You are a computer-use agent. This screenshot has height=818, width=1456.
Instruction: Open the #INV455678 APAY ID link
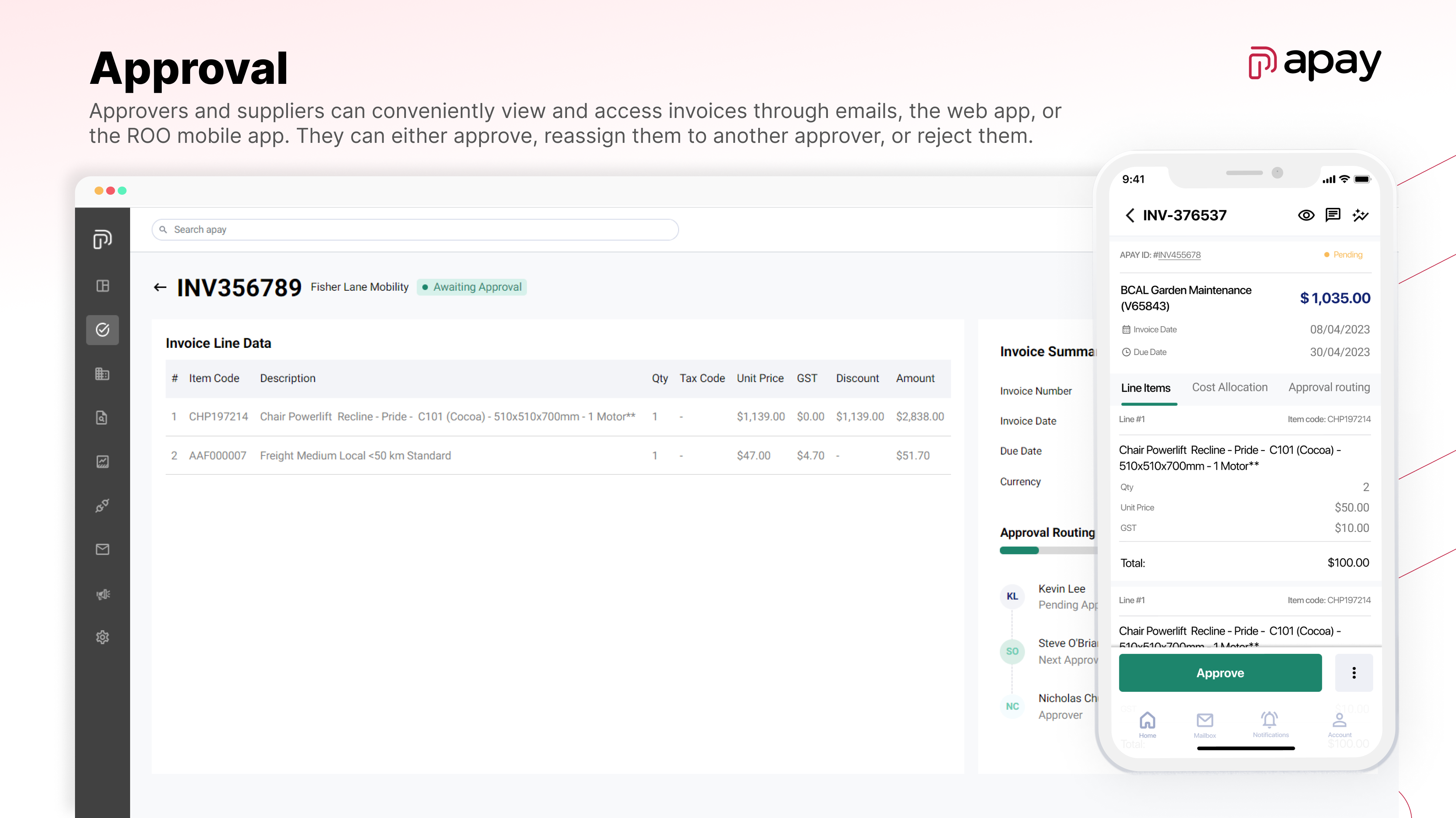tap(1179, 255)
